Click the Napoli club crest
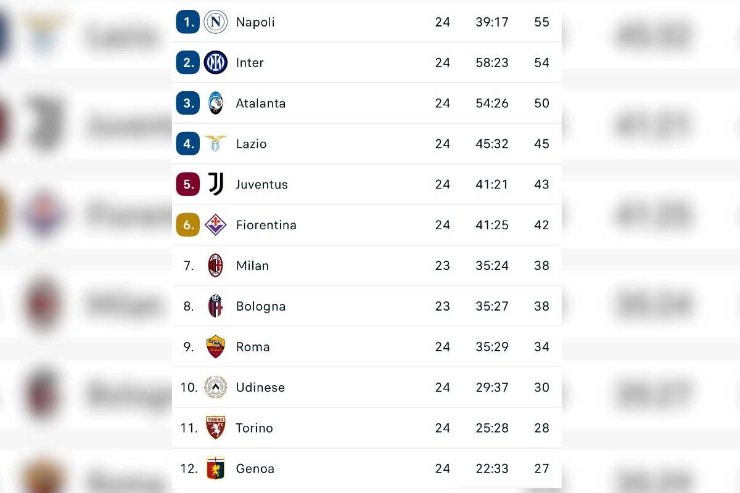The image size is (740, 493). [x=216, y=22]
